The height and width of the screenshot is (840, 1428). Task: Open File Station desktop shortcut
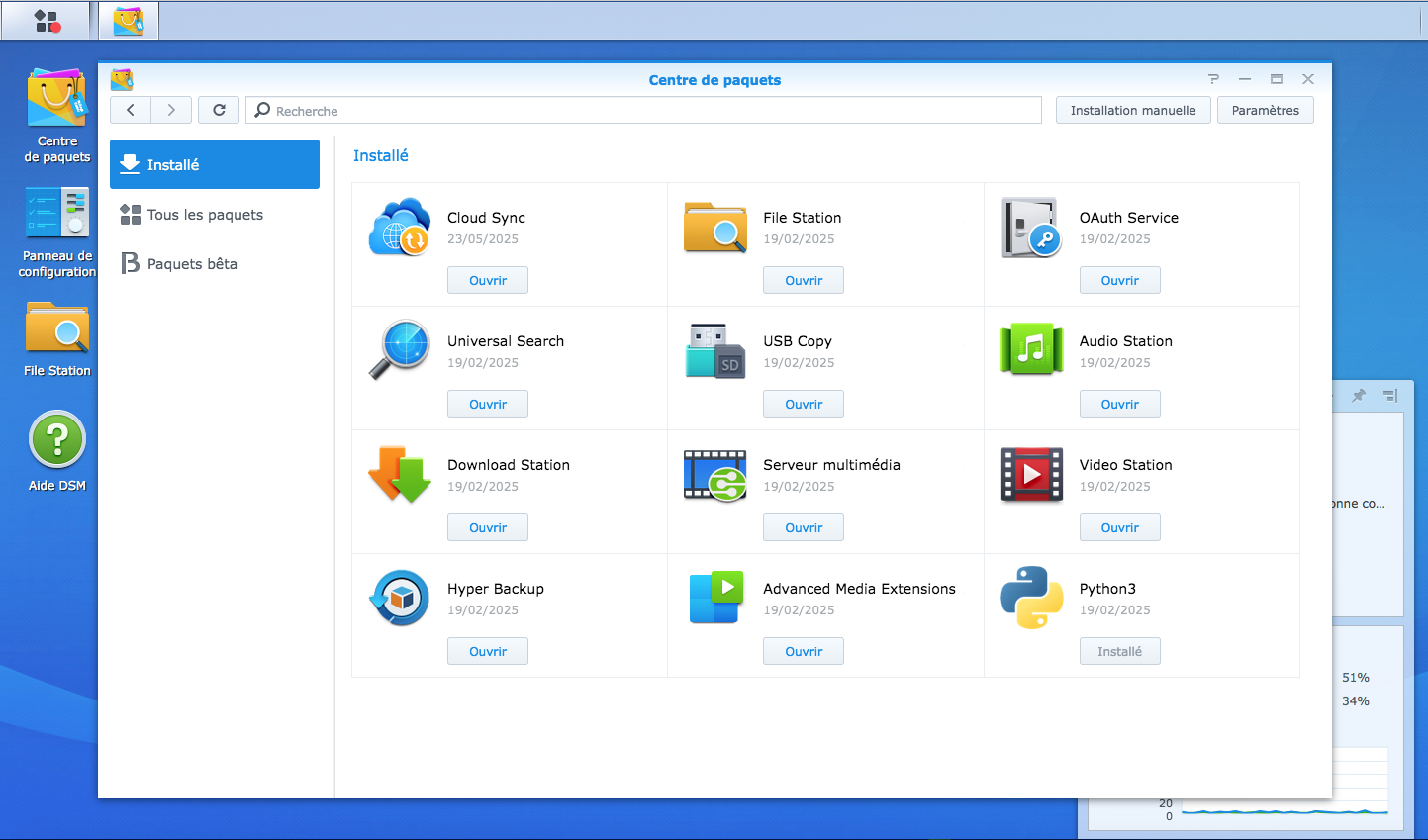[57, 339]
